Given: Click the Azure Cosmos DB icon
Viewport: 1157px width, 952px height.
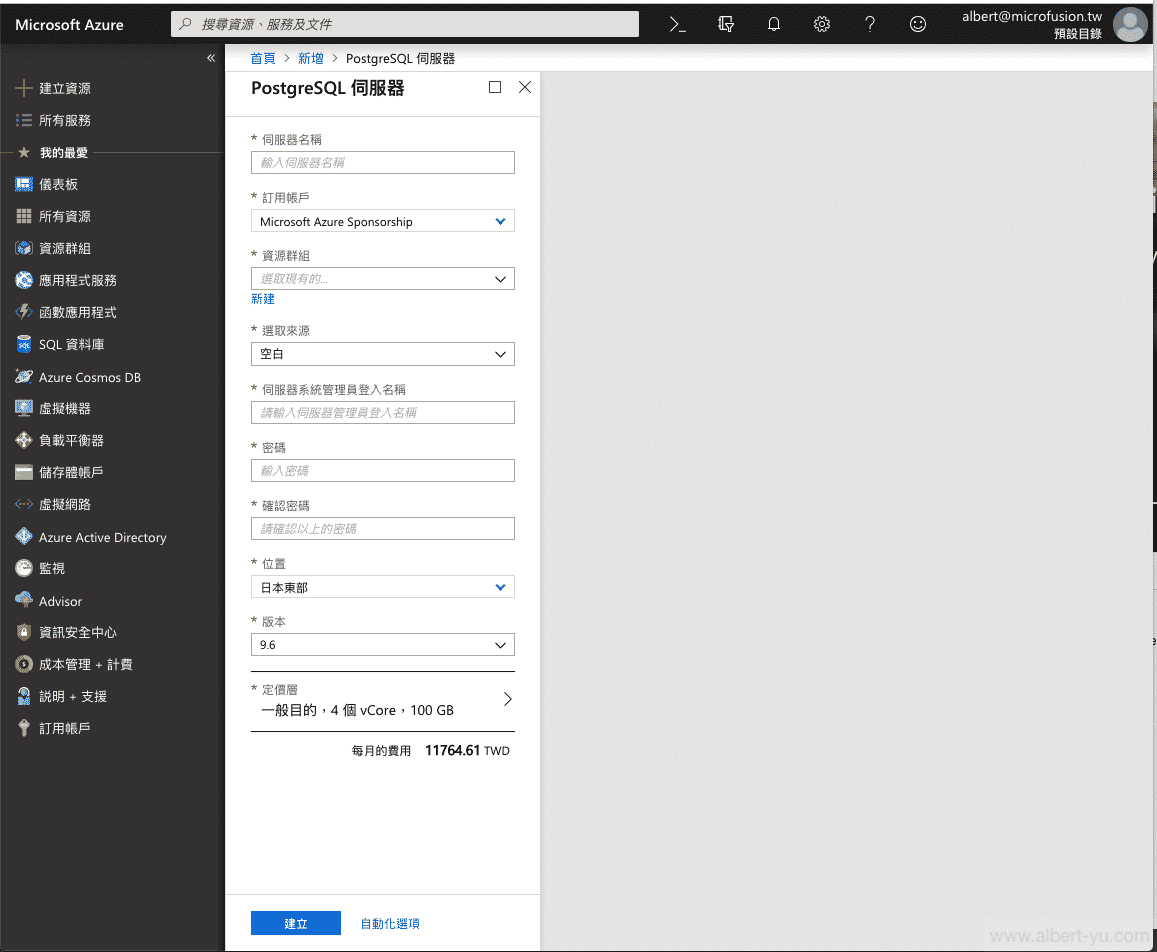Looking at the screenshot, I should (24, 376).
